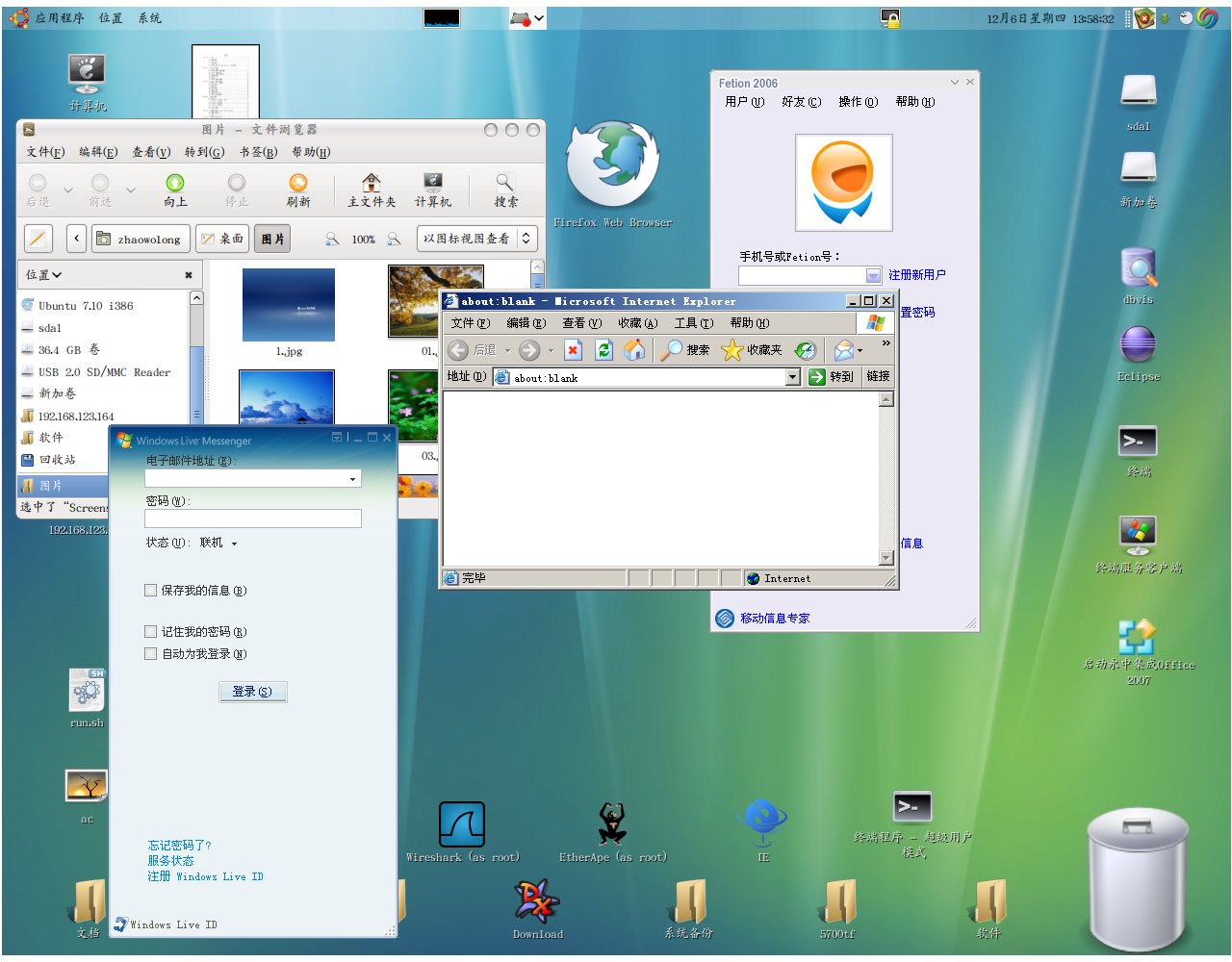Viewport: 1232px width, 962px height.
Task: Open the IE Mail button dropdown arrow
Action: (860, 351)
